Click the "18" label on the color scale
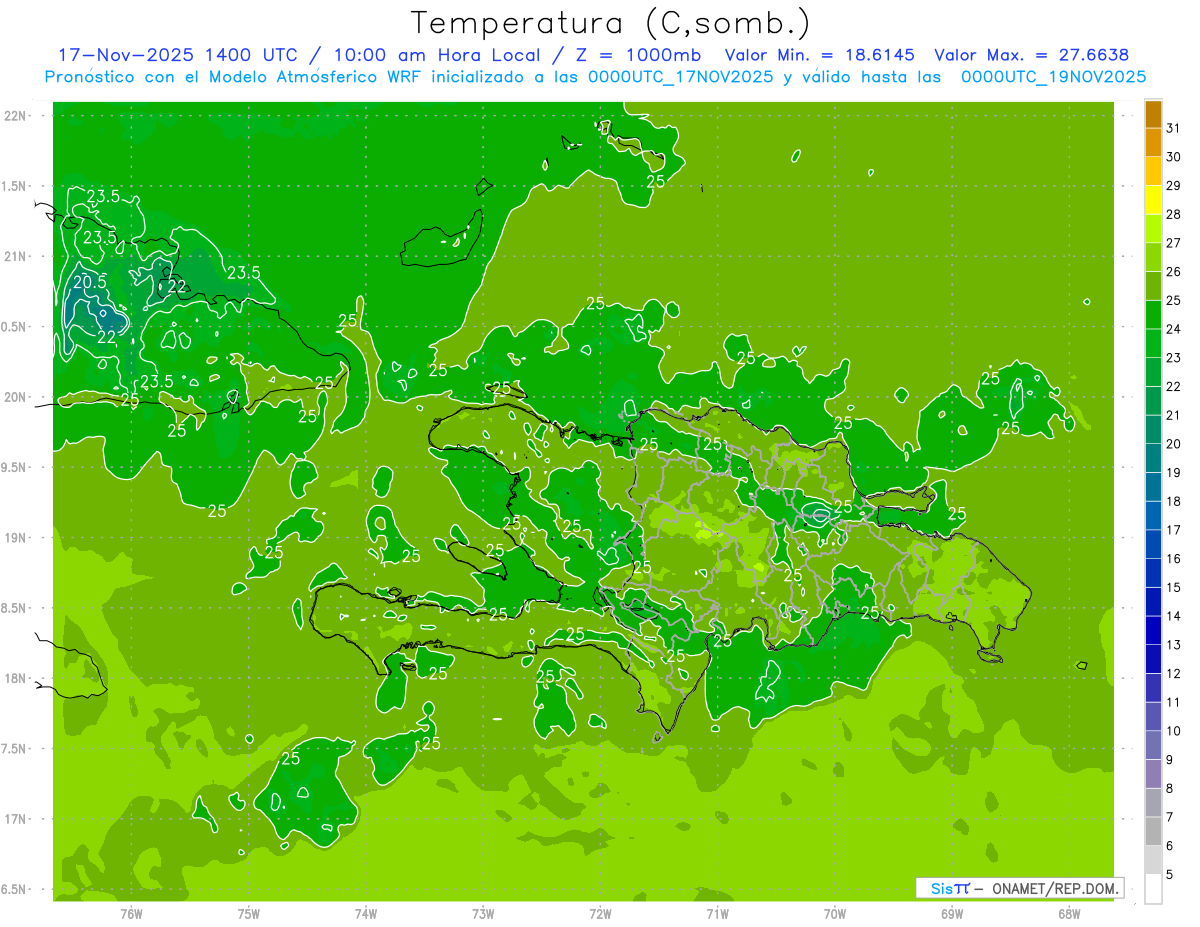Viewport: 1200px width, 927px height. (1174, 501)
